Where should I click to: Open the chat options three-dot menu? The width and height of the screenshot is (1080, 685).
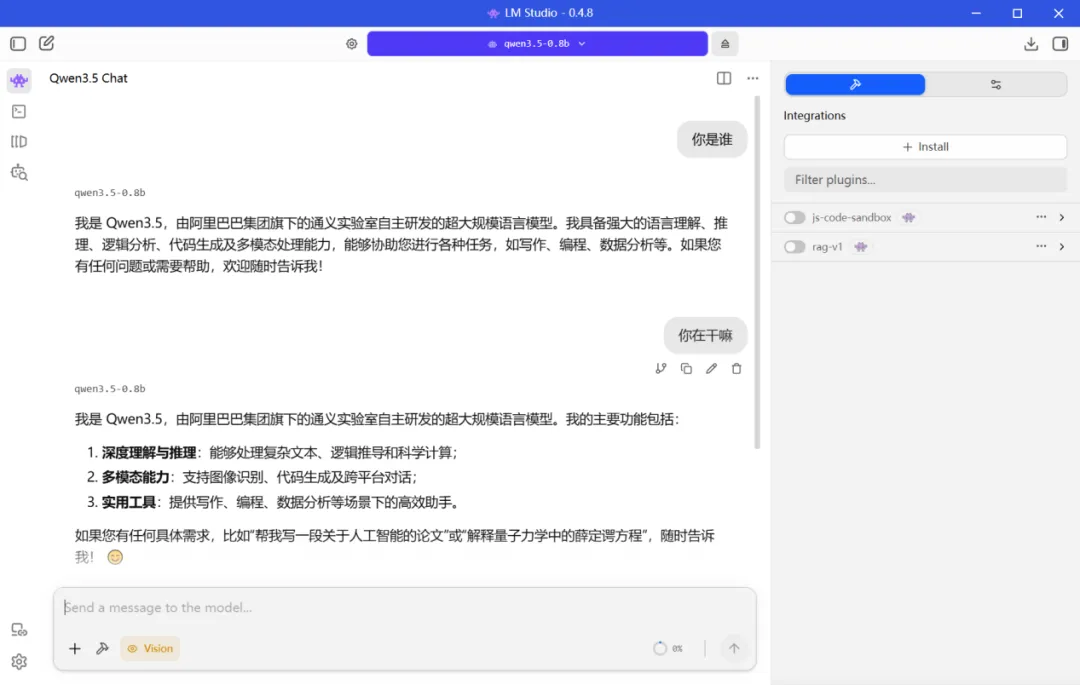click(753, 78)
